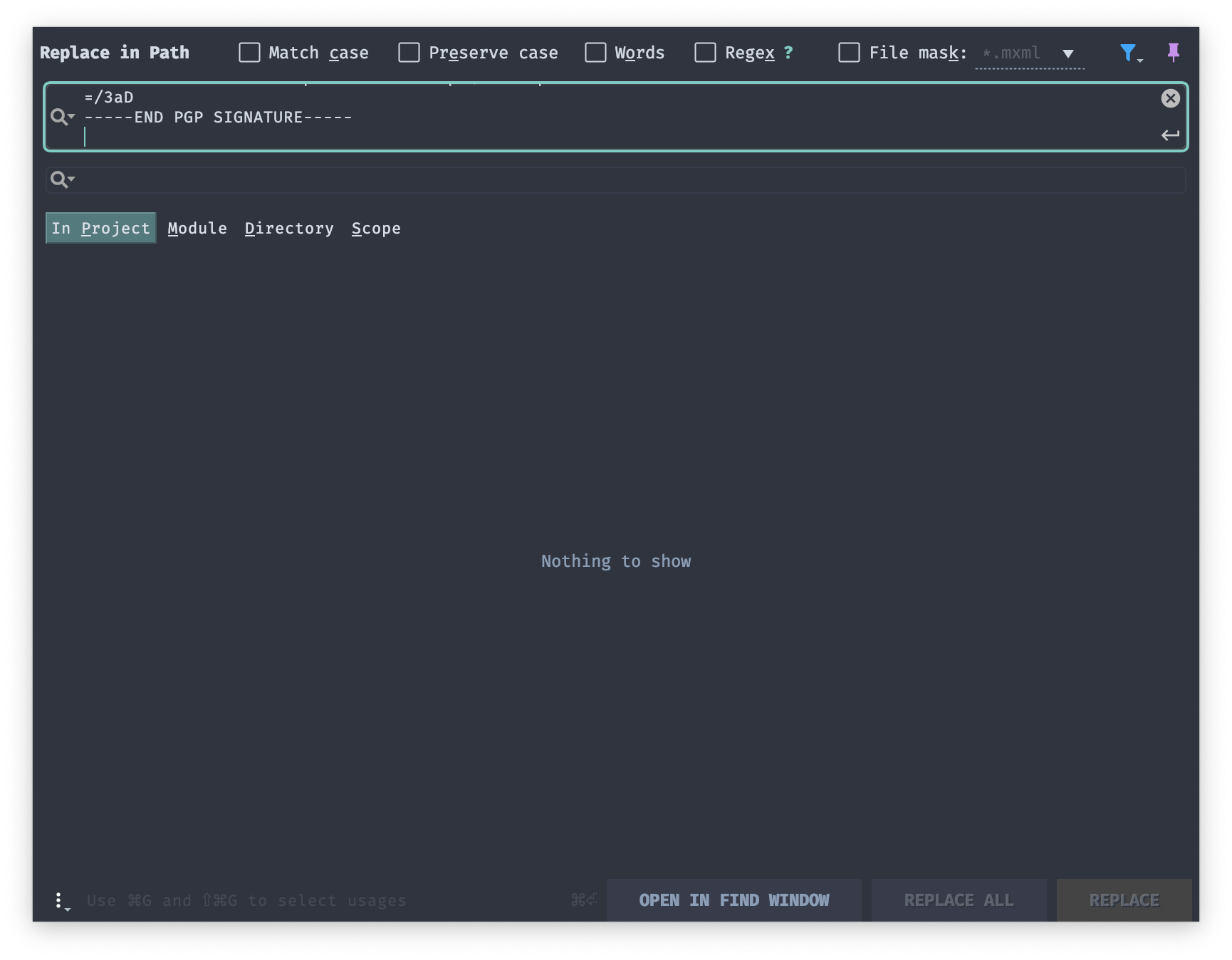Enable the Match case checkbox

click(x=249, y=53)
